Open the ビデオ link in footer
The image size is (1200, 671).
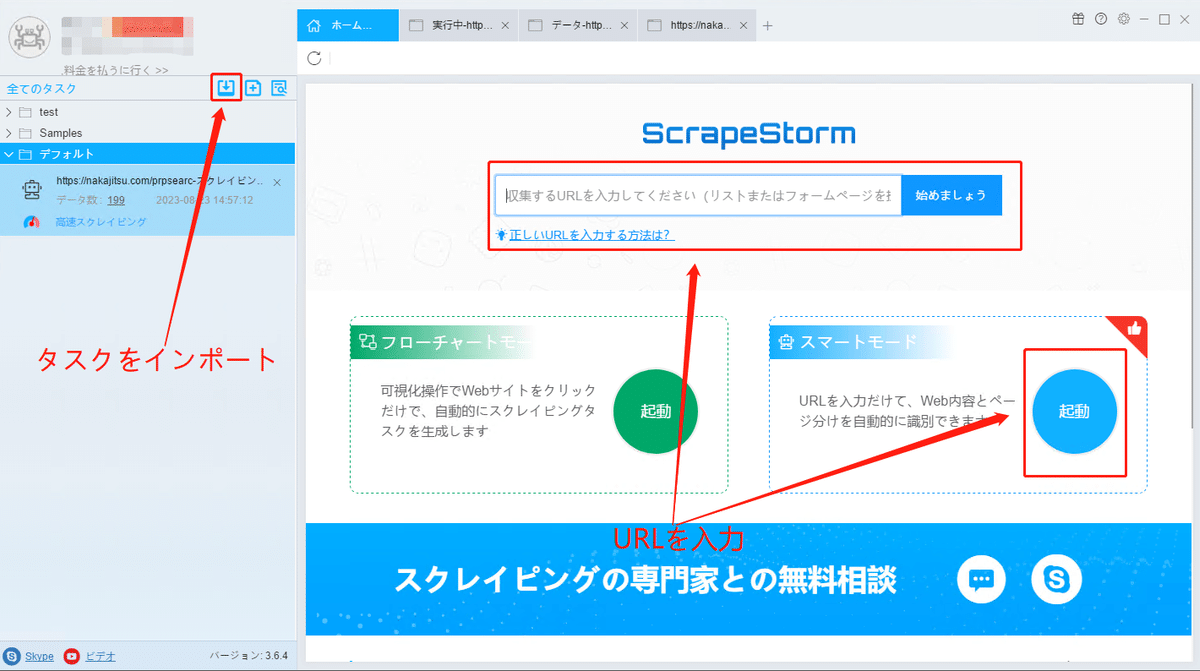pos(100,657)
